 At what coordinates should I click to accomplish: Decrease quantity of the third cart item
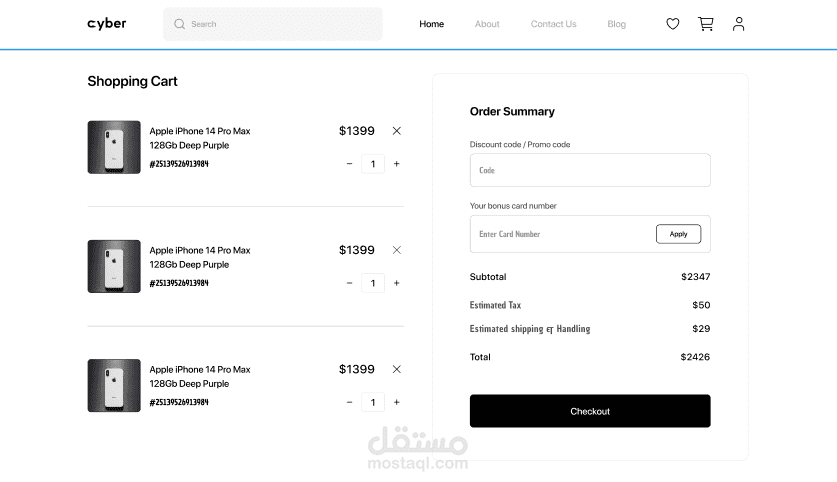pyautogui.click(x=349, y=402)
